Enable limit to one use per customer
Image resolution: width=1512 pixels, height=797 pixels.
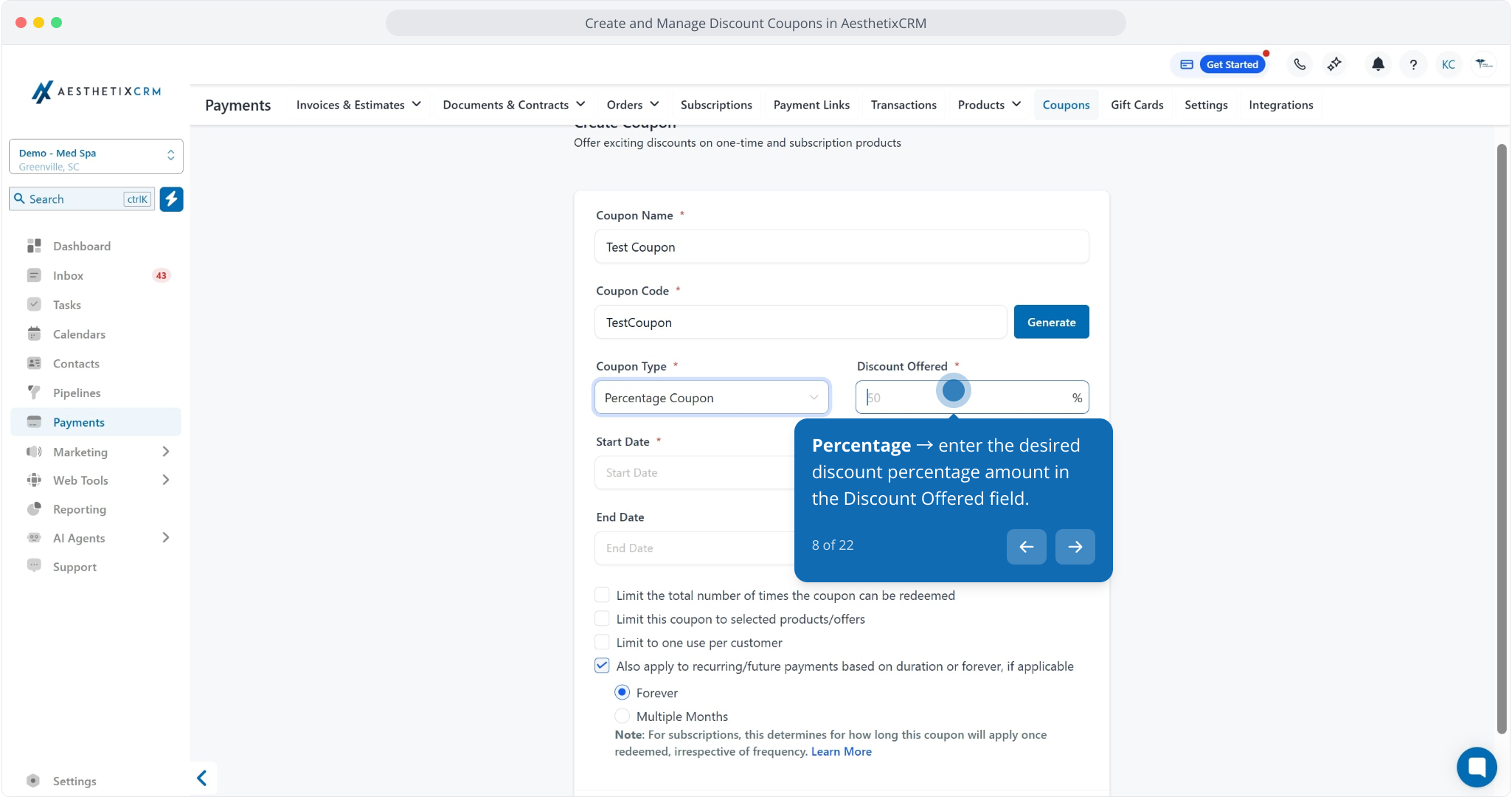pos(602,642)
